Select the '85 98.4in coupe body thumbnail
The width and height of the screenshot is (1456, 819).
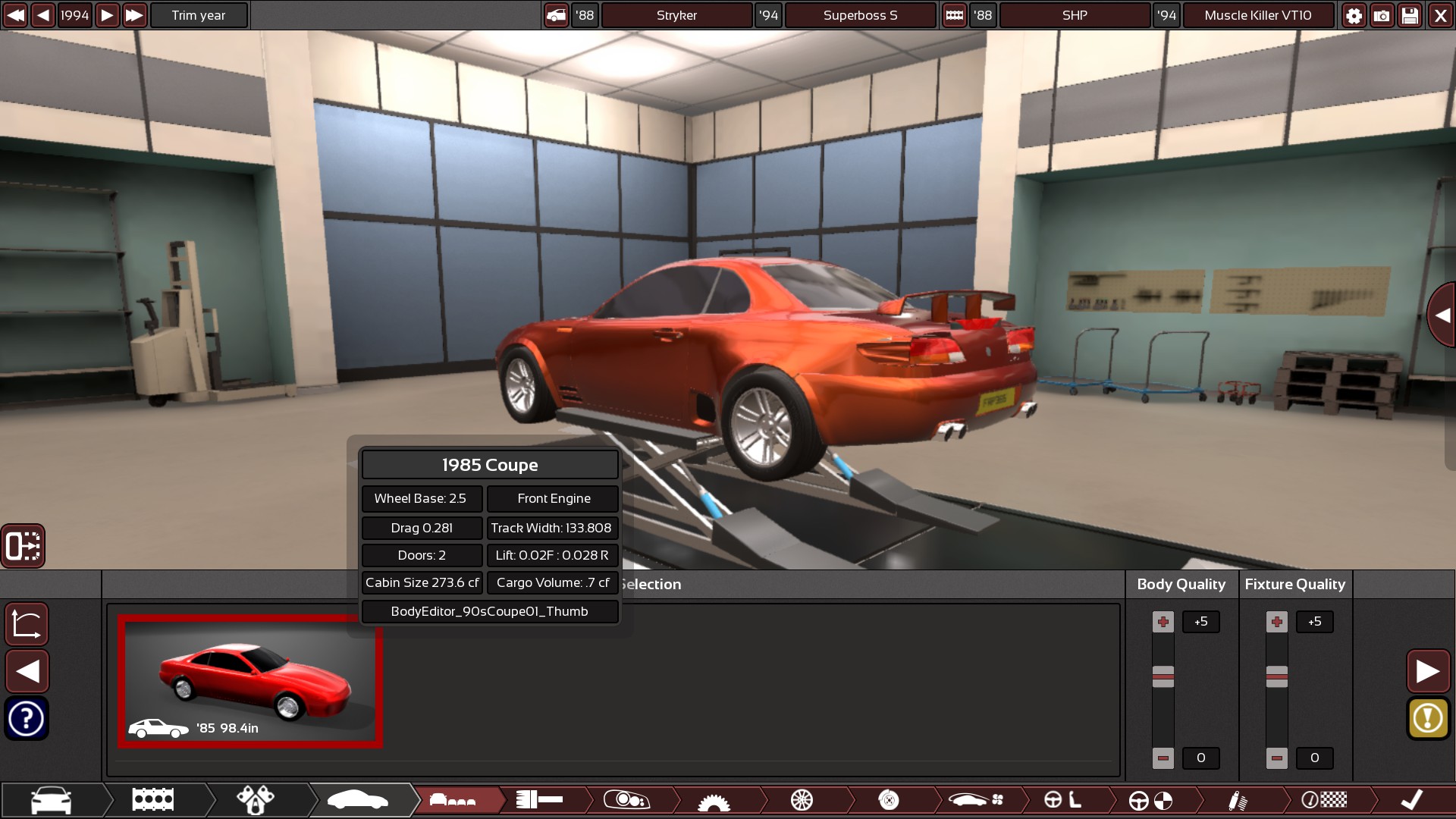(x=250, y=681)
